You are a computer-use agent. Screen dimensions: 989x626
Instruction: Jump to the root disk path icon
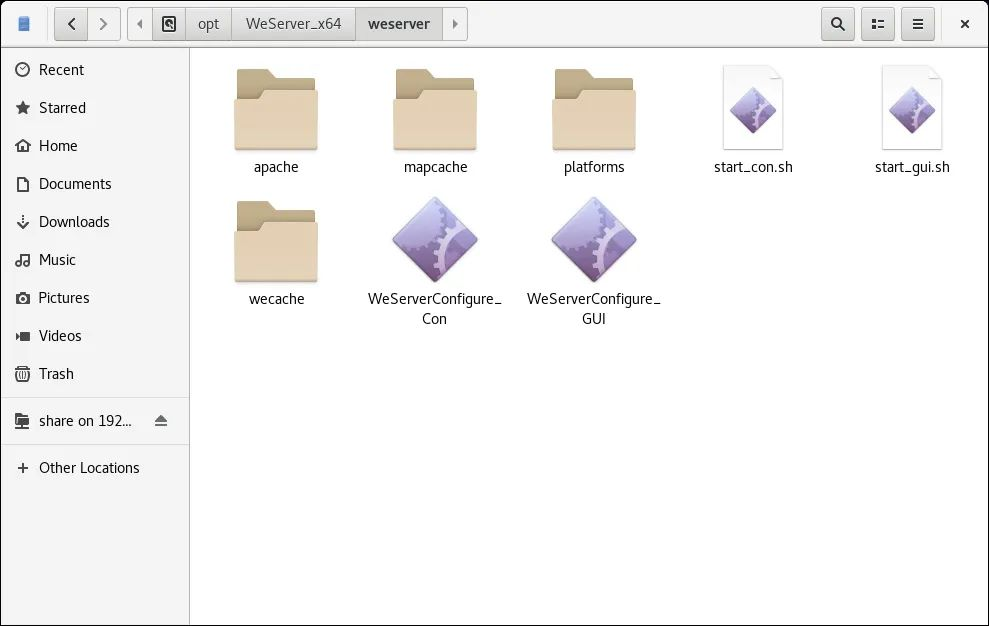click(x=169, y=24)
